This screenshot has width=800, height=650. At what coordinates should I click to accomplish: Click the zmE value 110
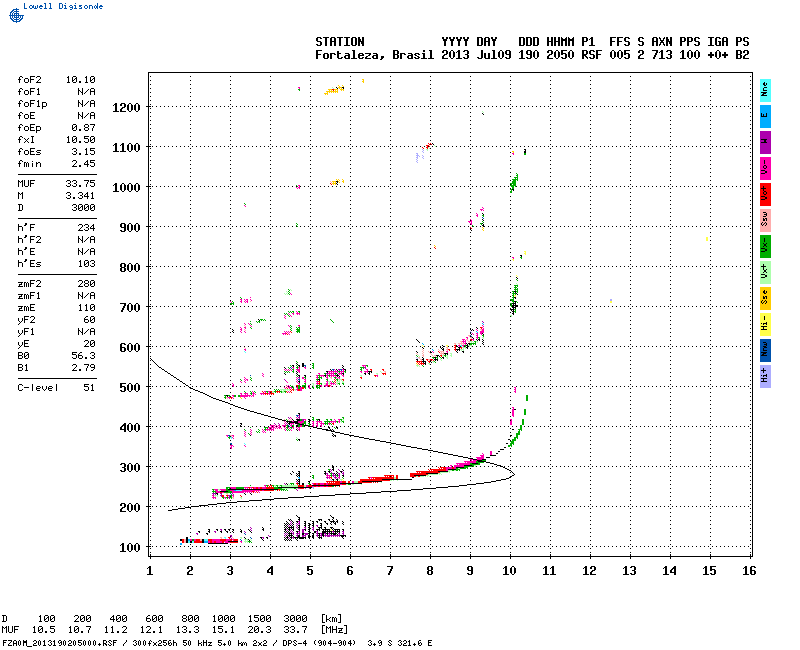(86, 308)
